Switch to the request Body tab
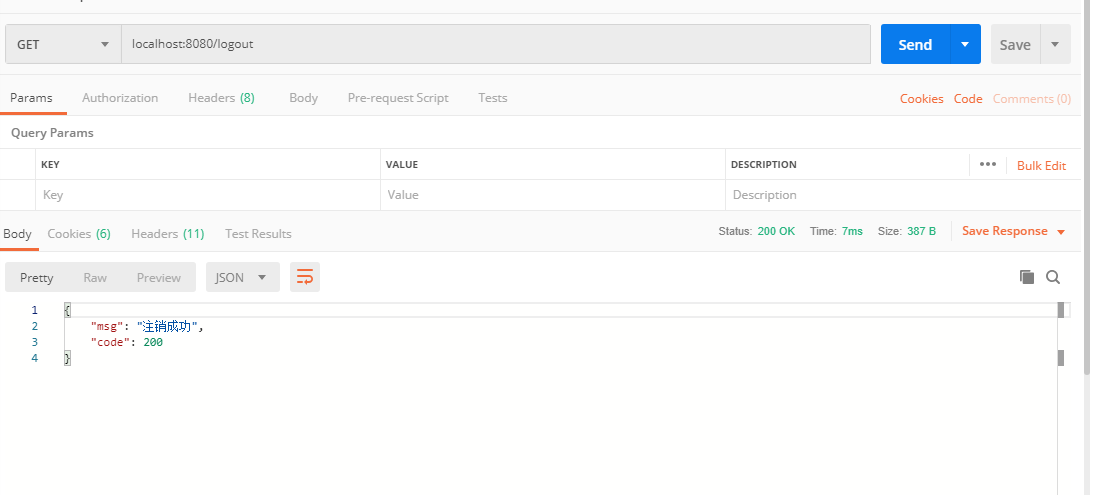 coord(303,98)
